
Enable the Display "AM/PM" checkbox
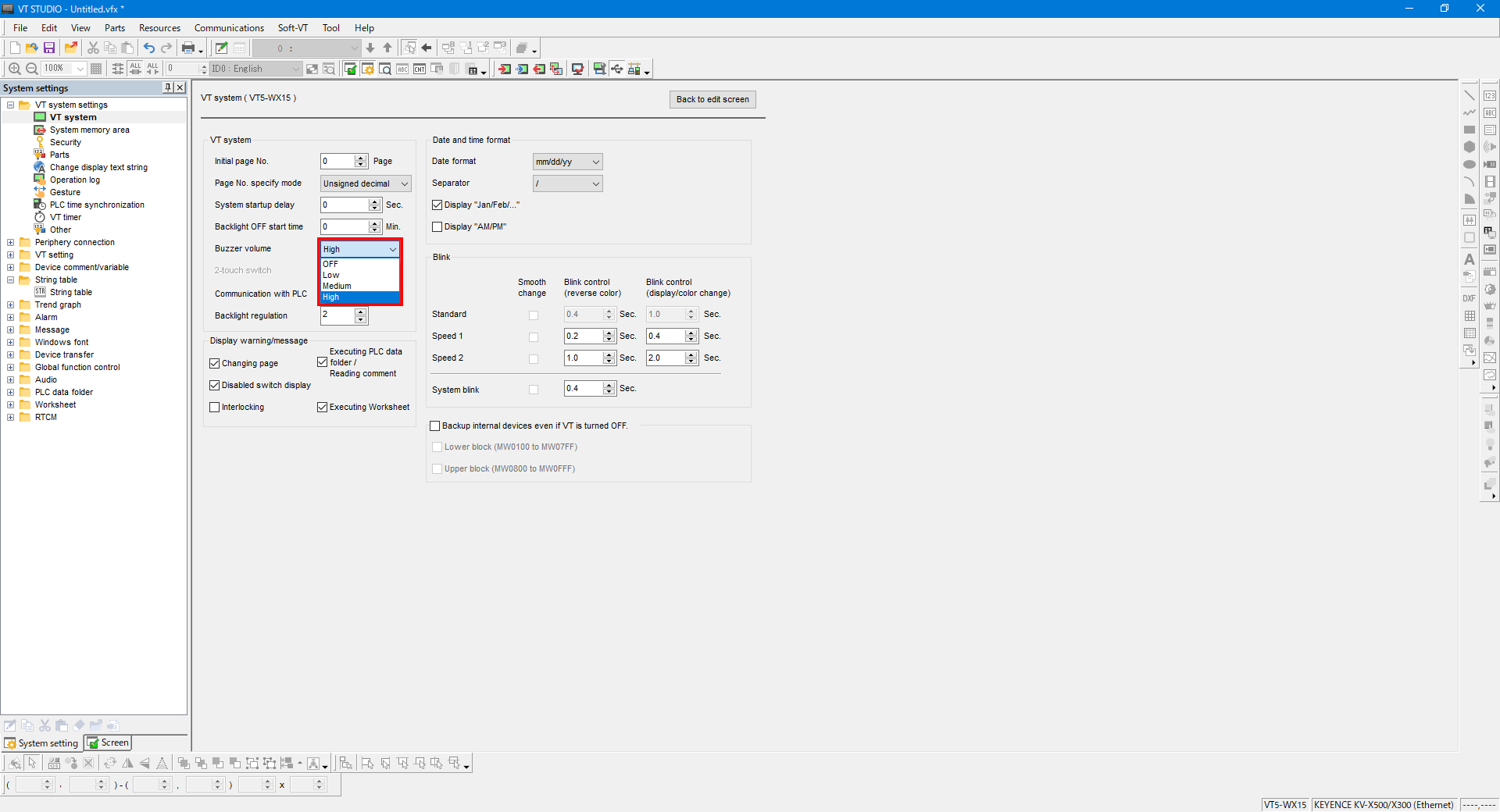point(437,227)
